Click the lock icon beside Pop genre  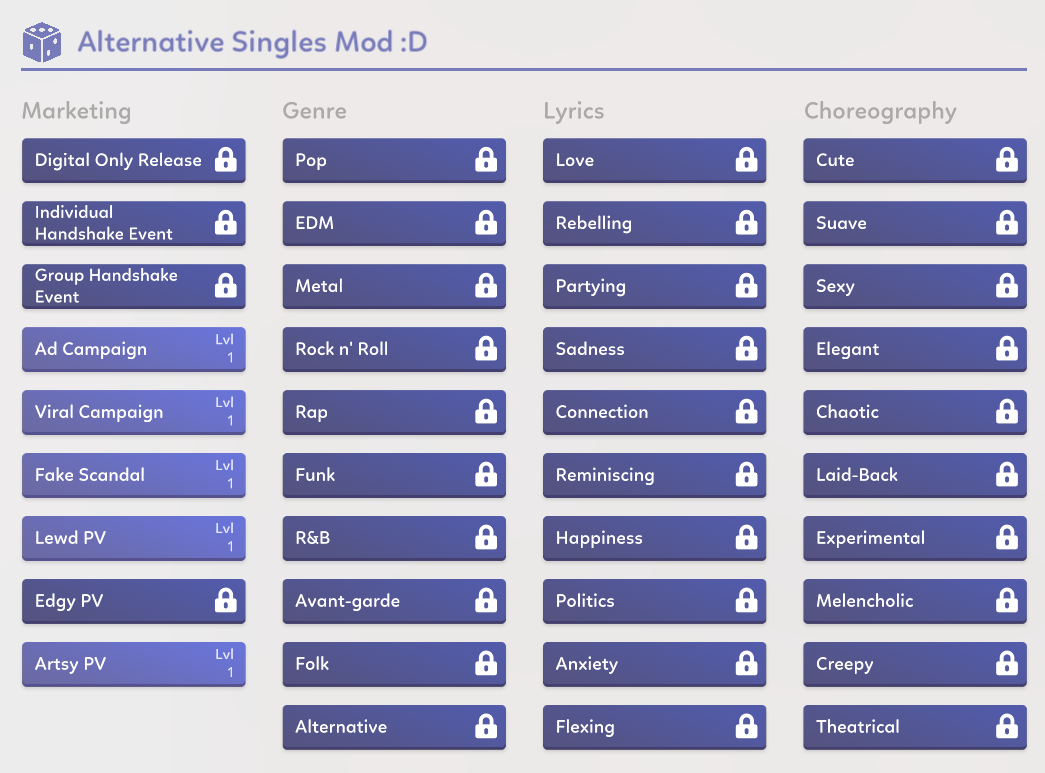point(486,160)
